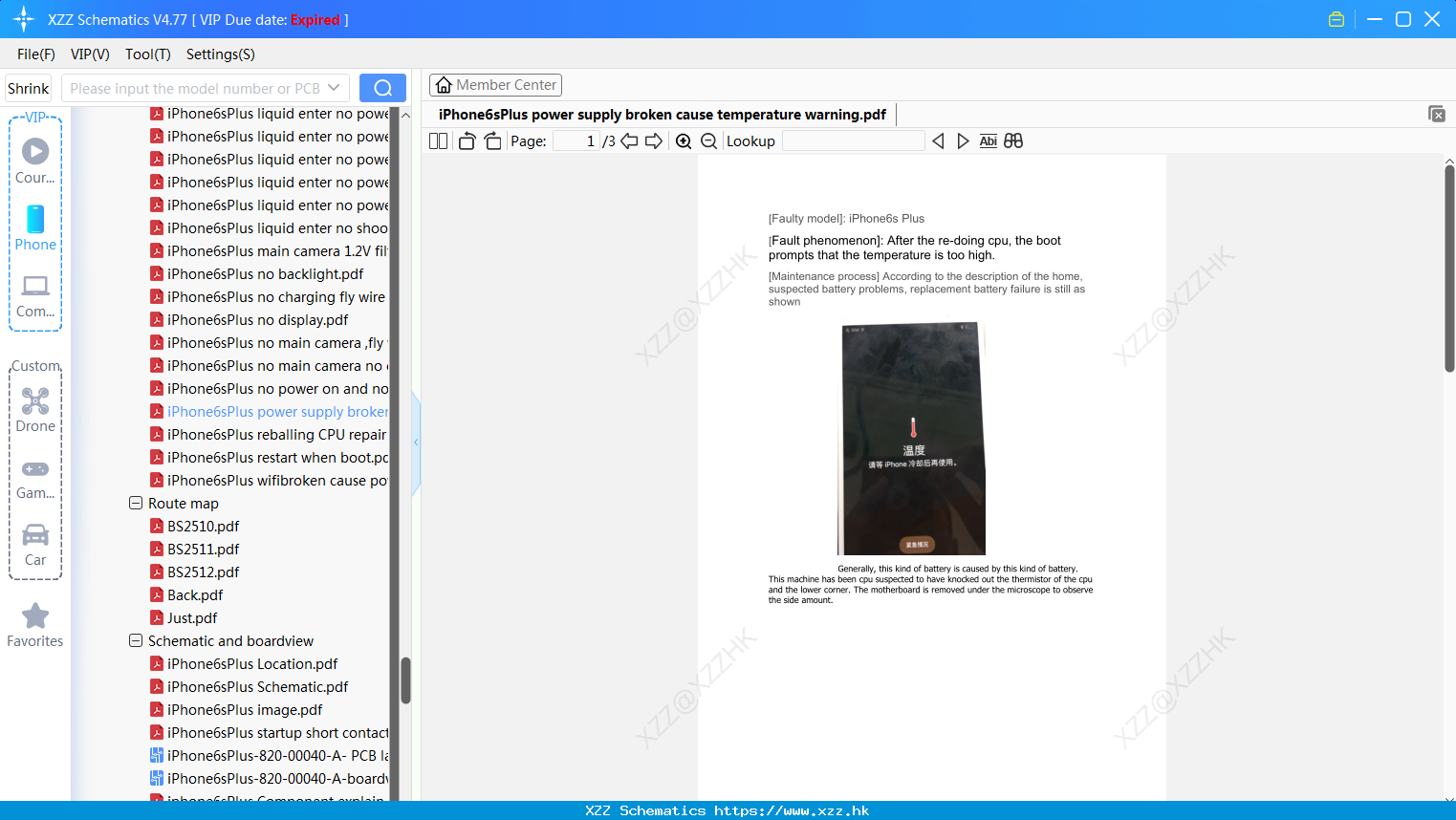This screenshot has height=820, width=1456.
Task: Zoom out of the PDF
Action: 708,141
